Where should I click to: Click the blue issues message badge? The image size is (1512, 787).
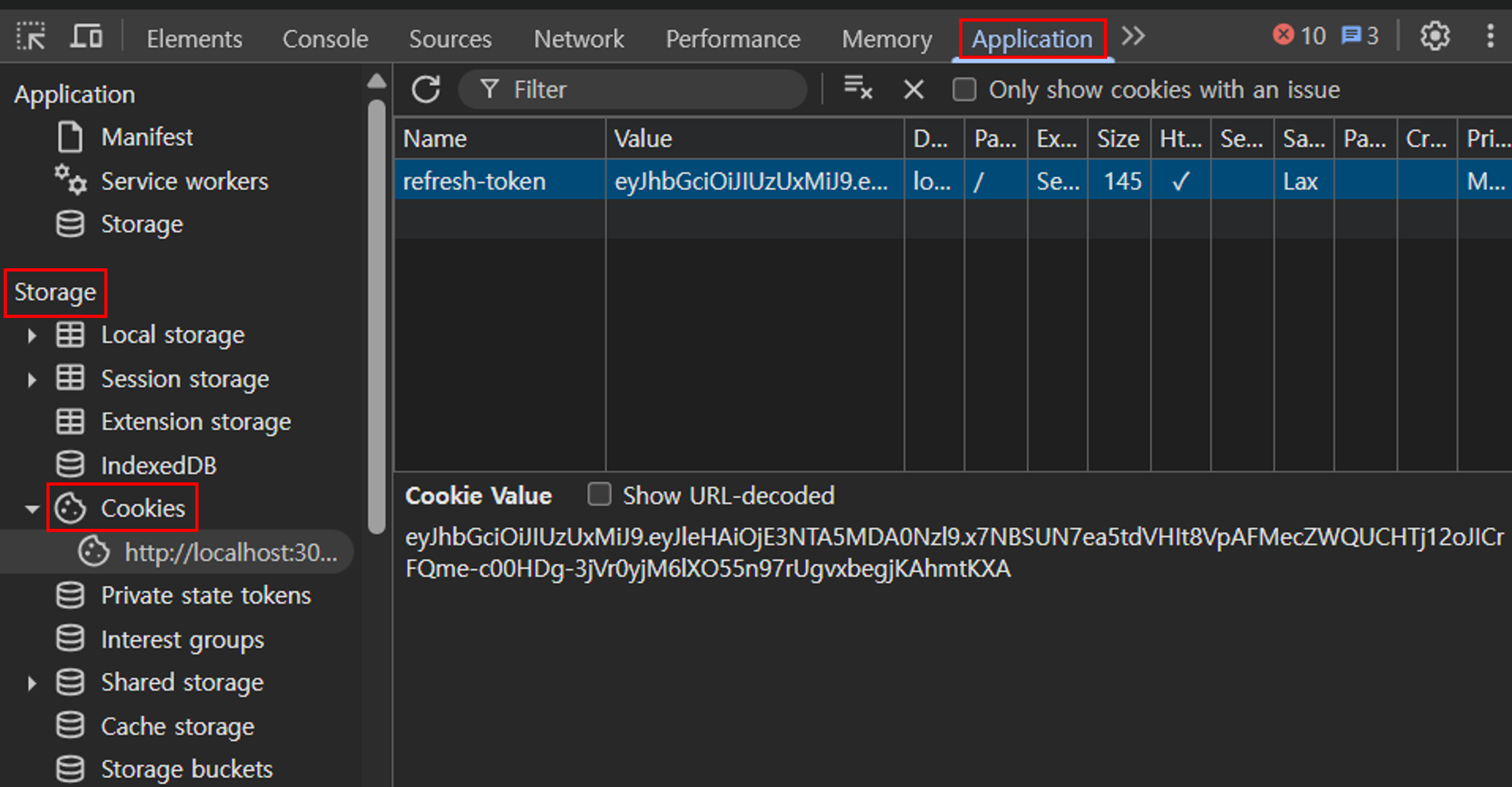coord(1359,36)
